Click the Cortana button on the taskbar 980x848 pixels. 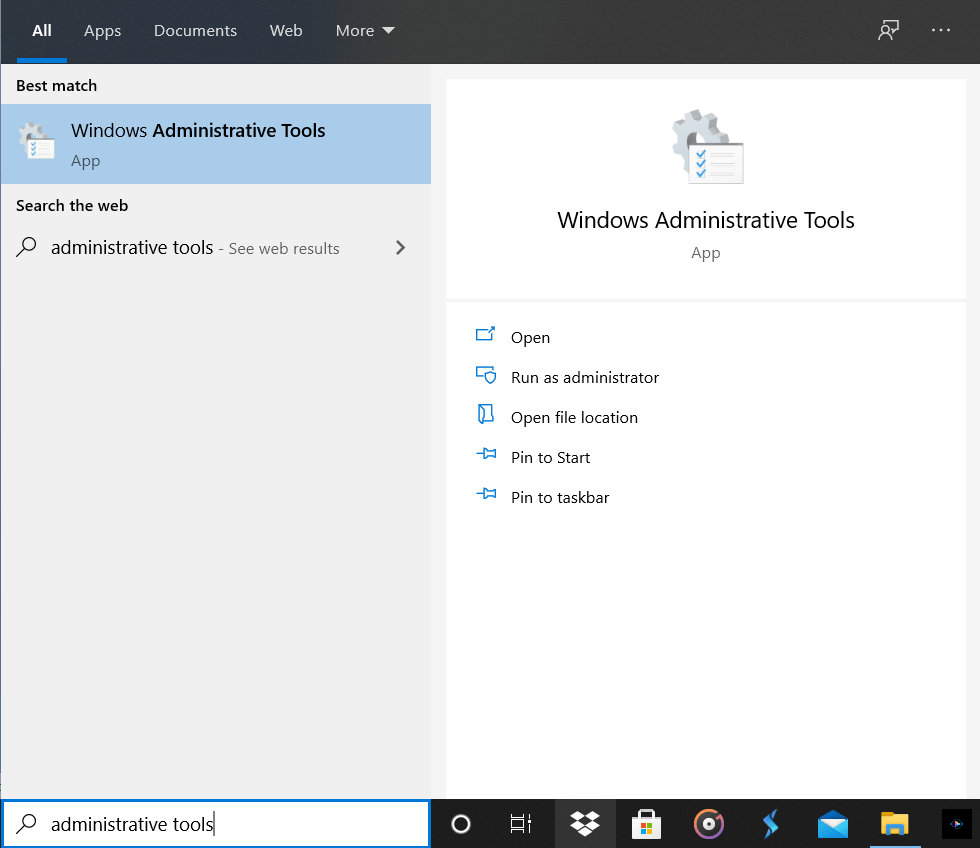(460, 823)
